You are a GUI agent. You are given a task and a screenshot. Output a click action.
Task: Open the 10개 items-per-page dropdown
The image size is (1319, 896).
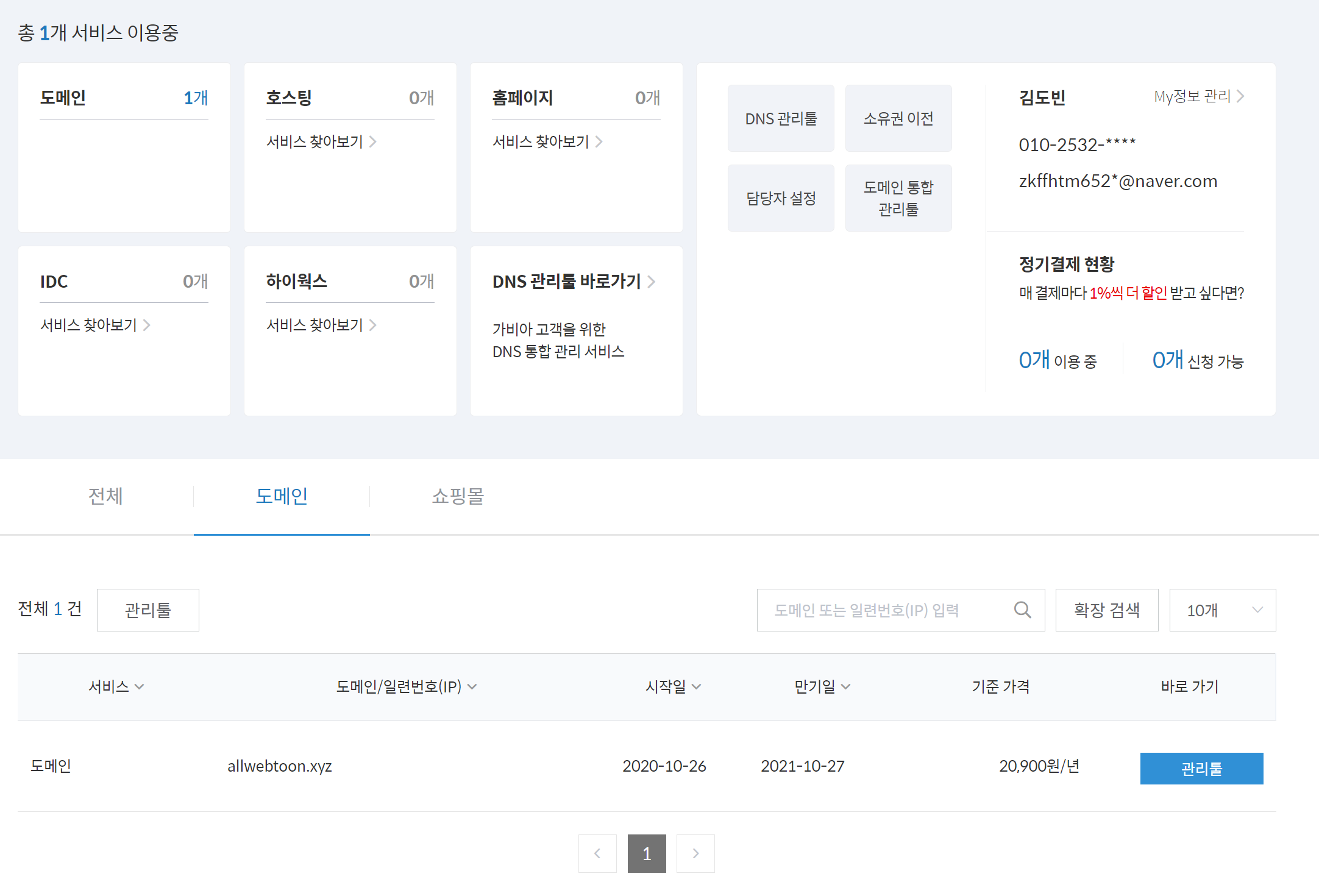pyautogui.click(x=1222, y=610)
